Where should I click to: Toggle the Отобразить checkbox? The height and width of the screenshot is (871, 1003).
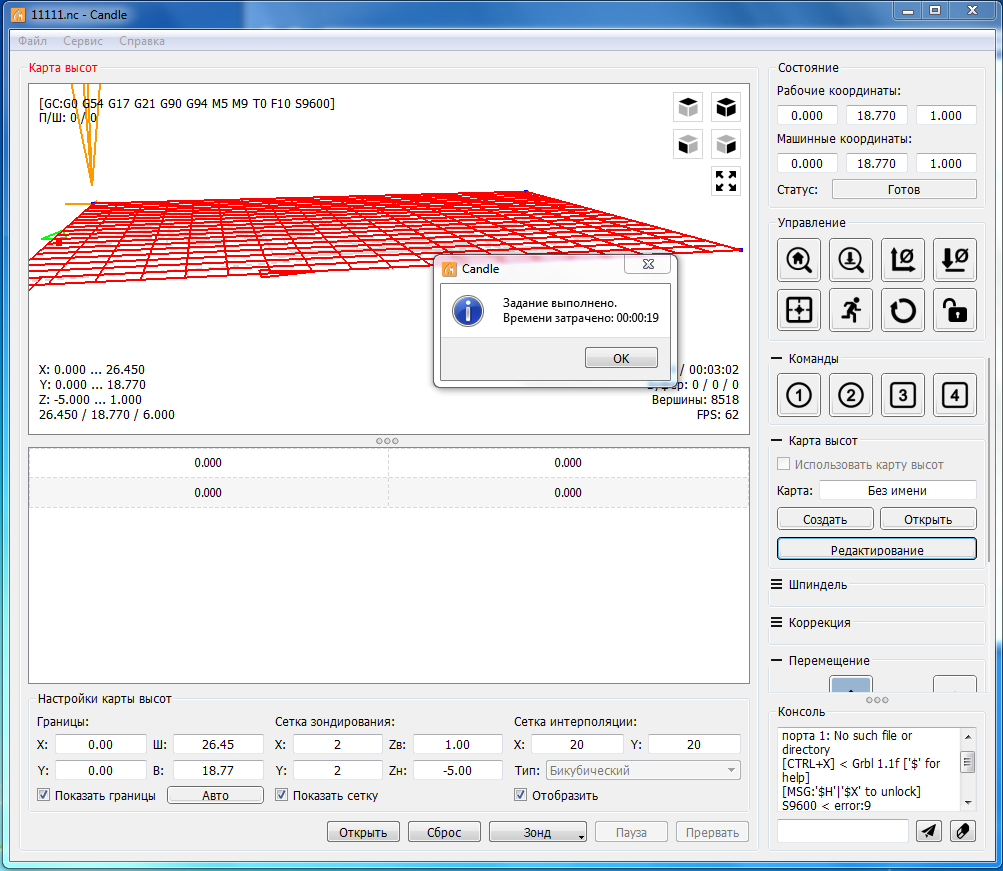click(x=521, y=795)
